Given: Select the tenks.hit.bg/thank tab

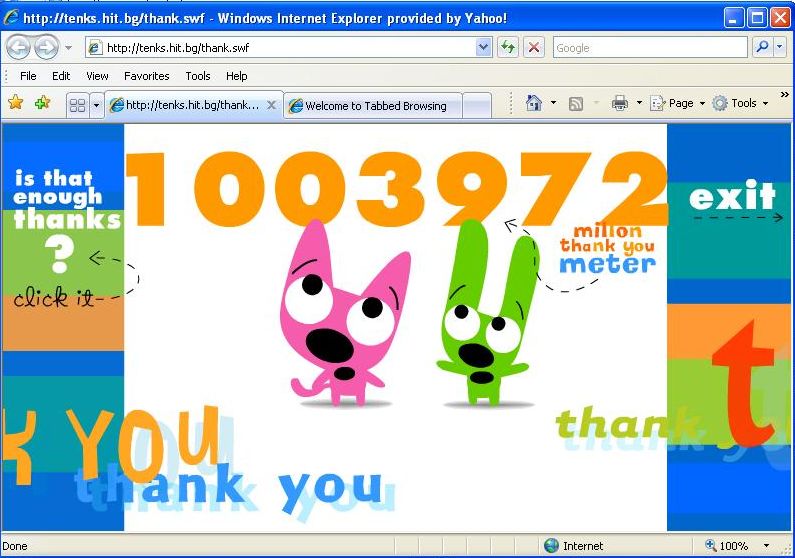Looking at the screenshot, I should point(193,105).
